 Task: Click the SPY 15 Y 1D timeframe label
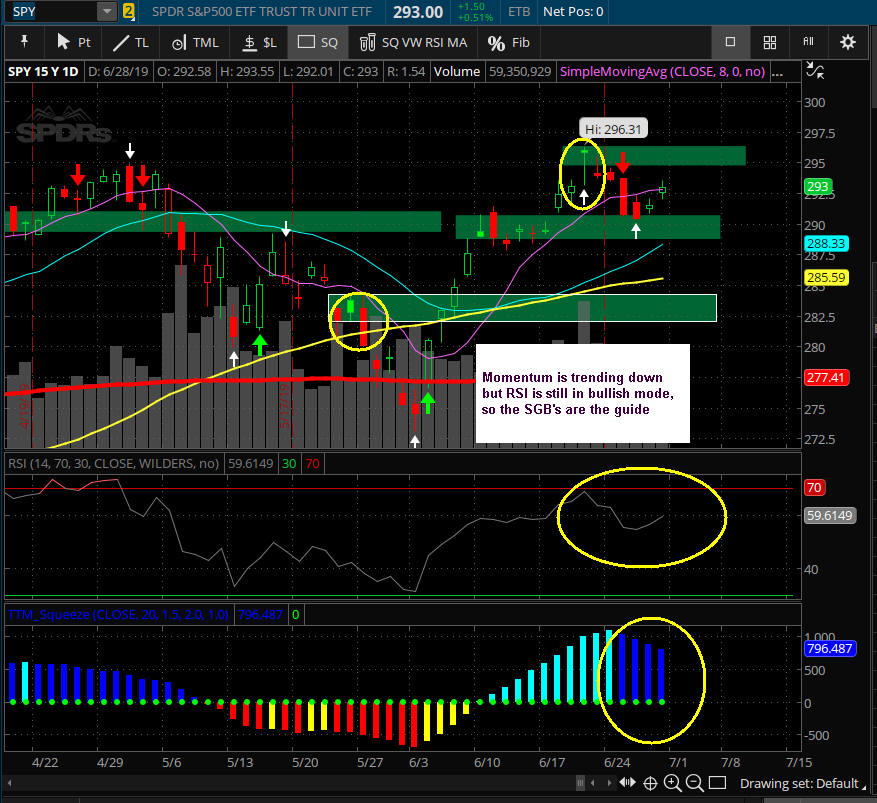[41, 71]
